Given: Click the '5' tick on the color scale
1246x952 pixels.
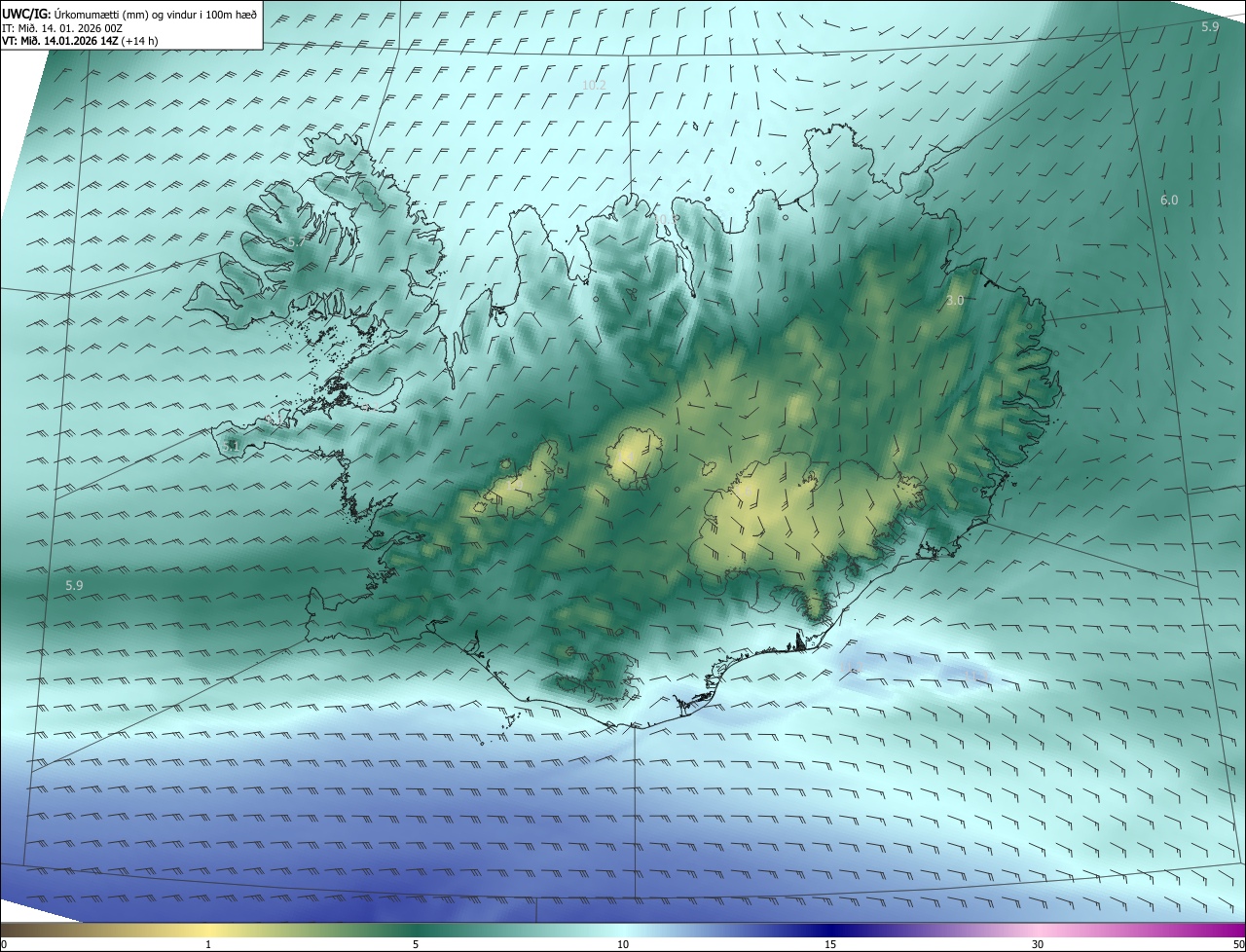Looking at the screenshot, I should (x=416, y=944).
